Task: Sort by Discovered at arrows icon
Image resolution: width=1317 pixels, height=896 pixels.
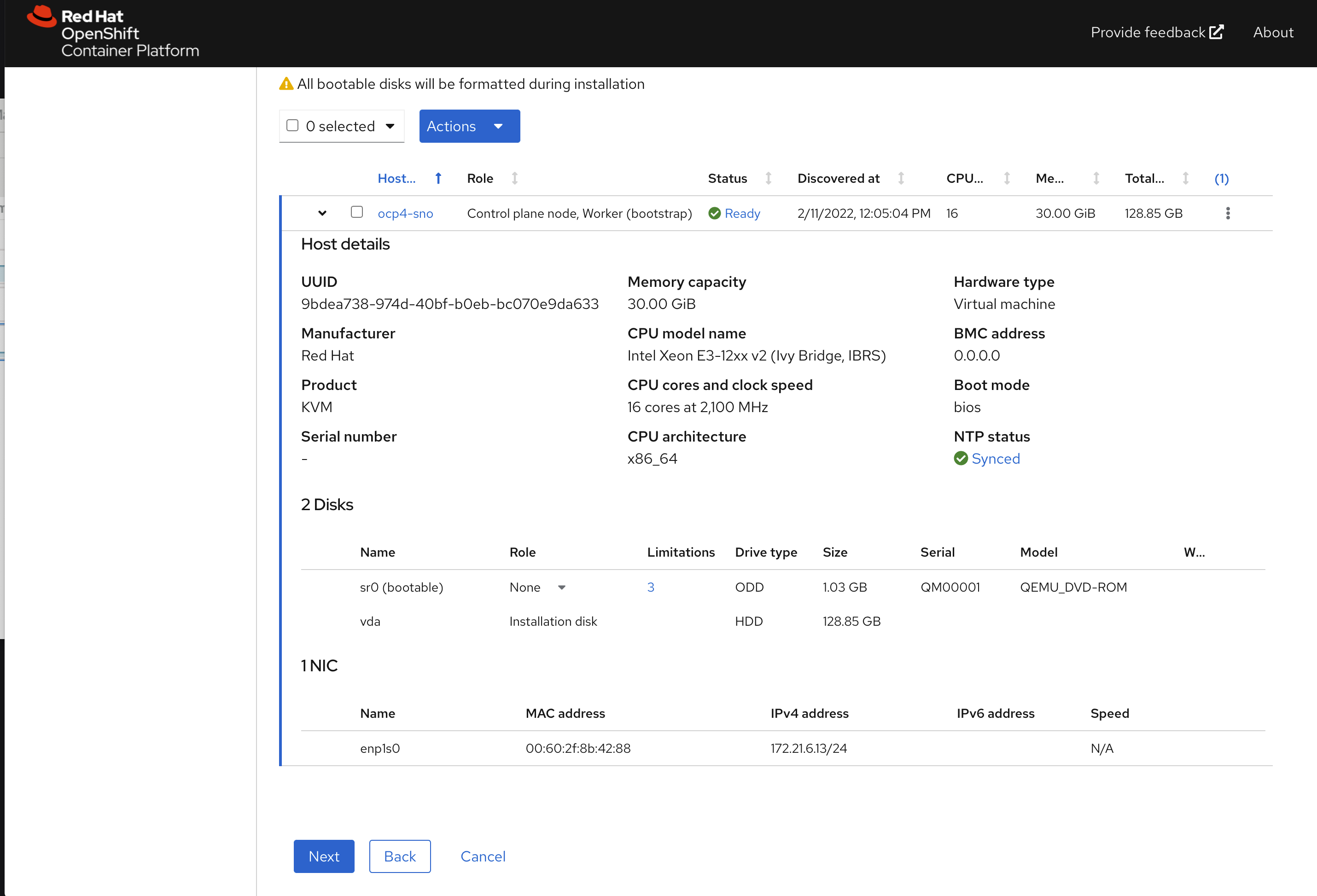Action: tap(900, 179)
